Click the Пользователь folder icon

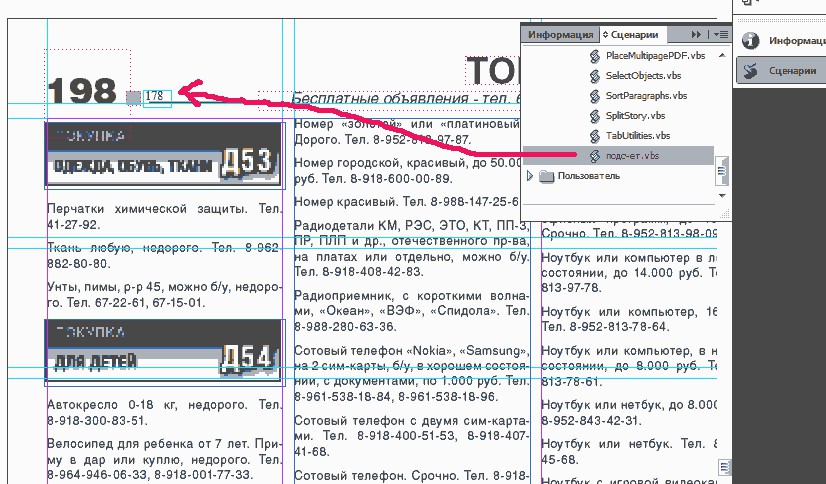pyautogui.click(x=547, y=176)
